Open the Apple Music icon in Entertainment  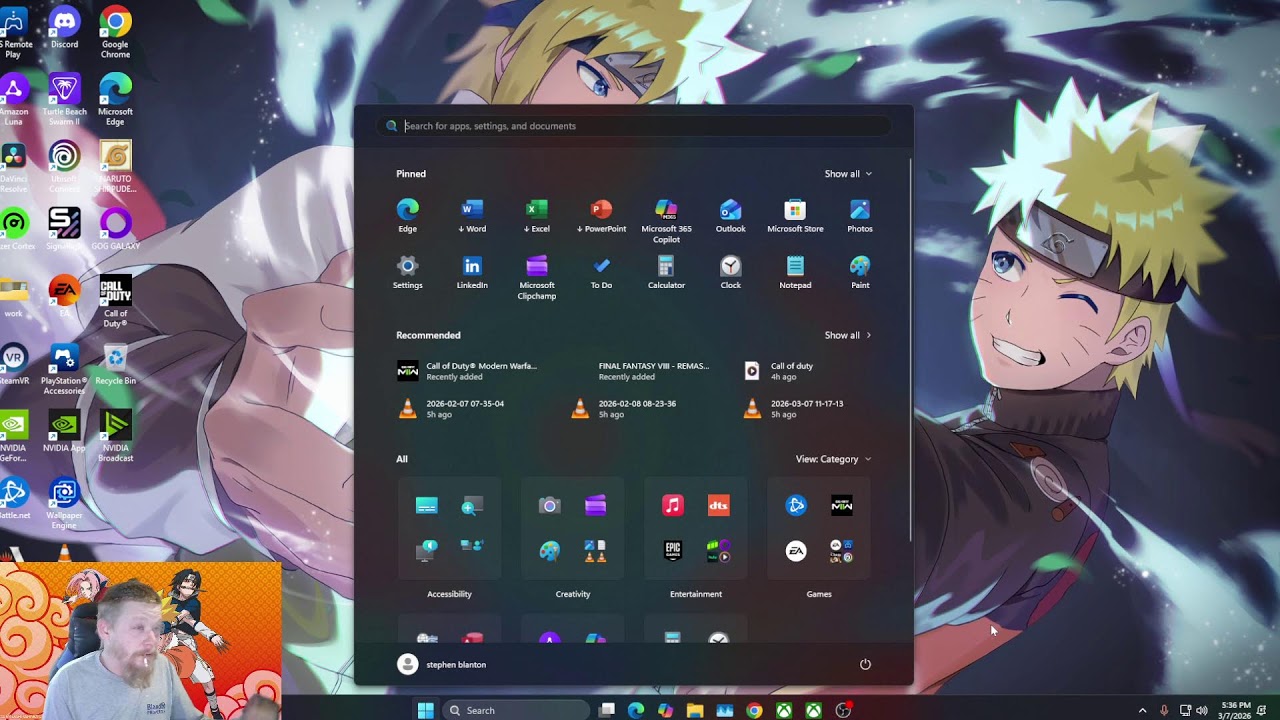coord(673,506)
